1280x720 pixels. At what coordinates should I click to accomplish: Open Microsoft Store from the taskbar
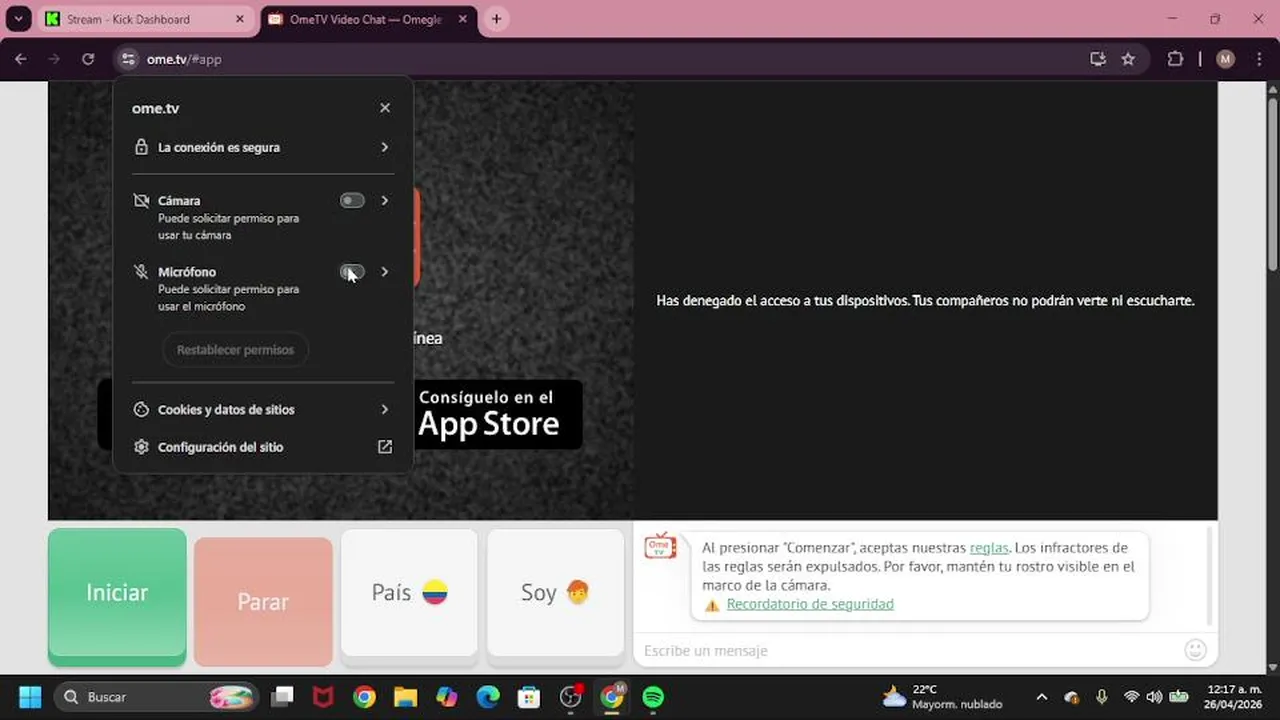[529, 697]
